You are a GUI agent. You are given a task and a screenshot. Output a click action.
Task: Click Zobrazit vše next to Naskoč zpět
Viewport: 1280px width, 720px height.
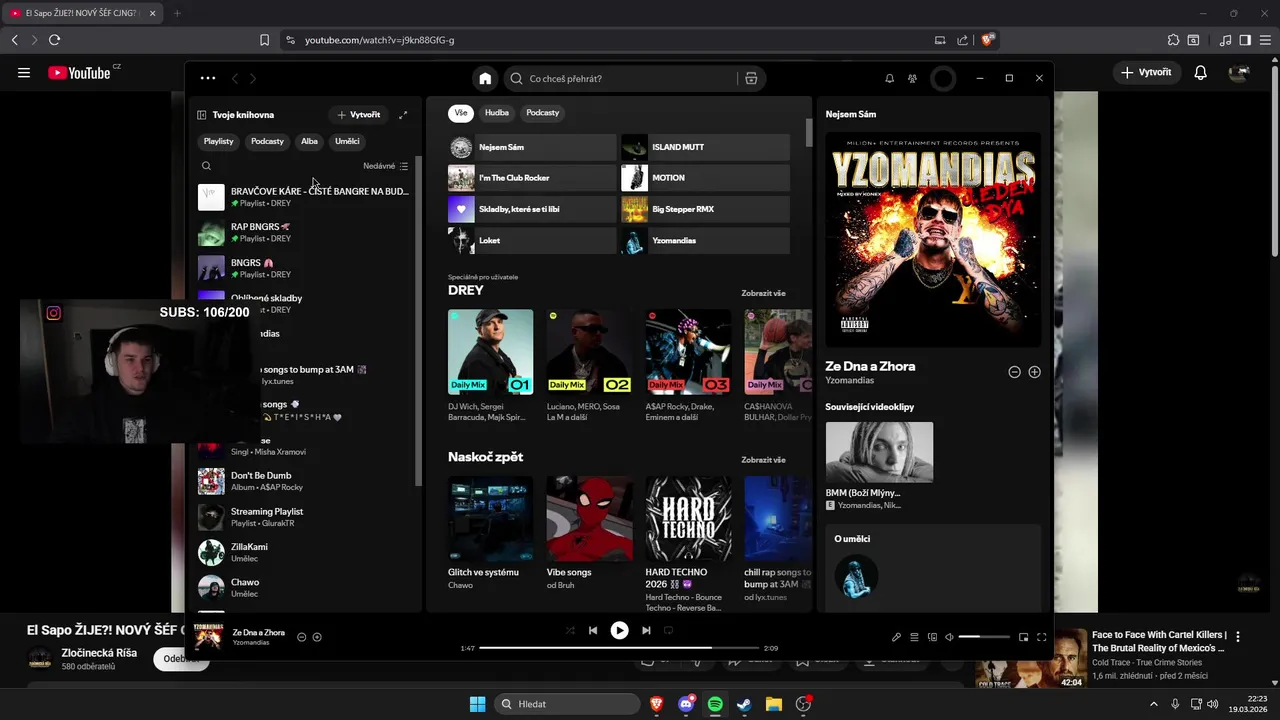pos(763,460)
